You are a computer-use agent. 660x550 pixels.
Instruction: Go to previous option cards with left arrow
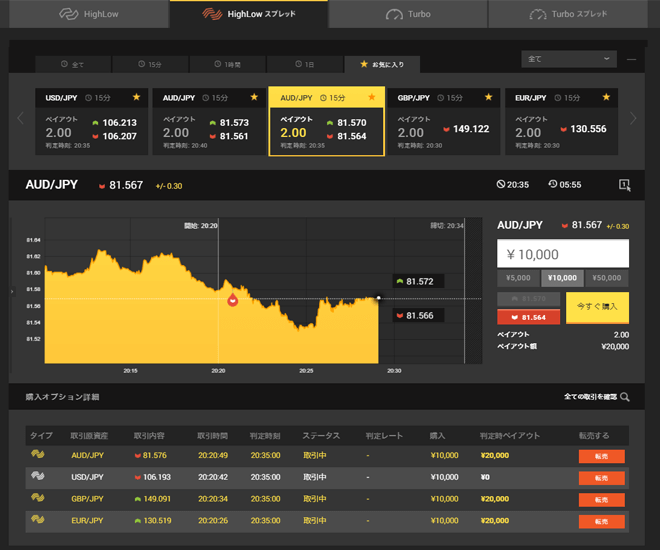click(20, 118)
